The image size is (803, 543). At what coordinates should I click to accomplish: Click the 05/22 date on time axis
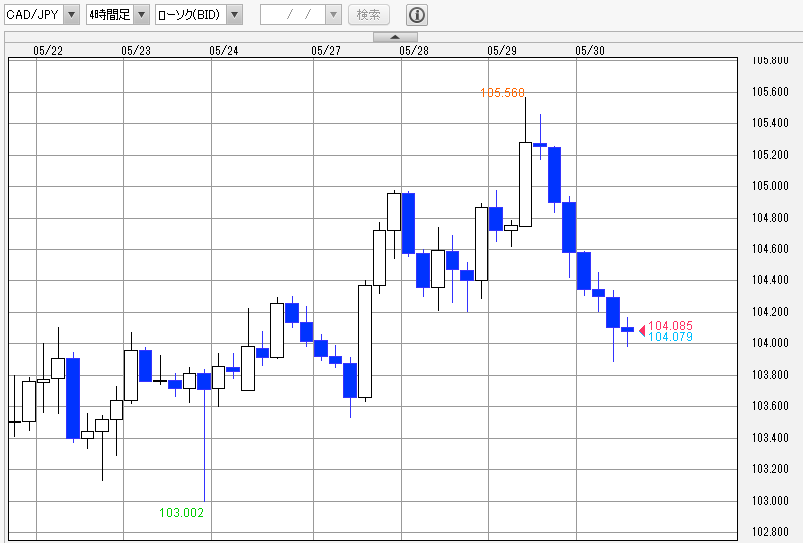(48, 50)
